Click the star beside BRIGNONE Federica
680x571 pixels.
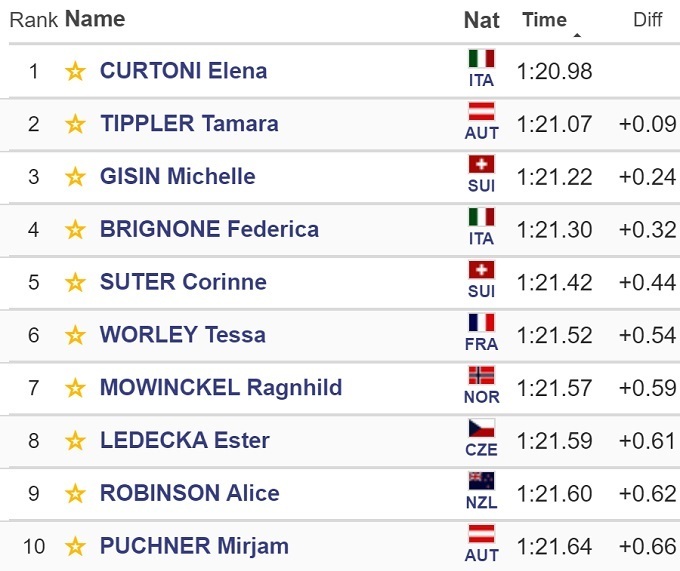[75, 230]
